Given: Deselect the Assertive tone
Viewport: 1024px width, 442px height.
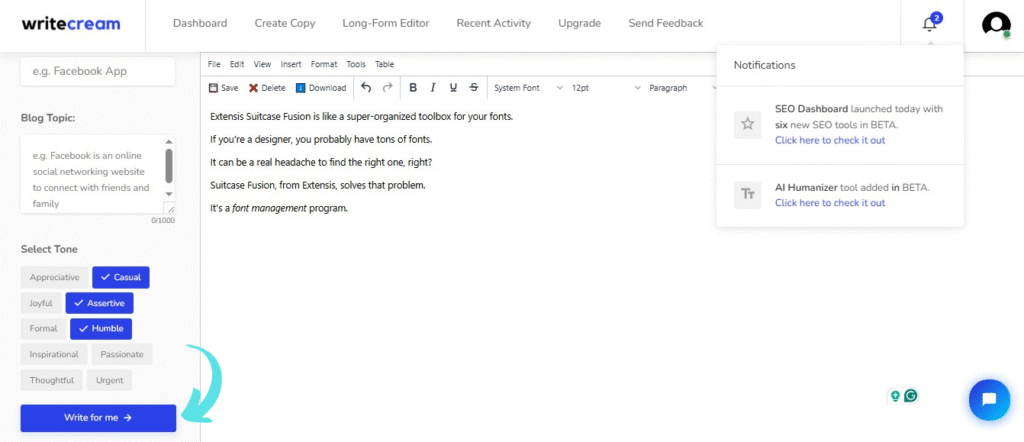Looking at the screenshot, I should coord(99,303).
